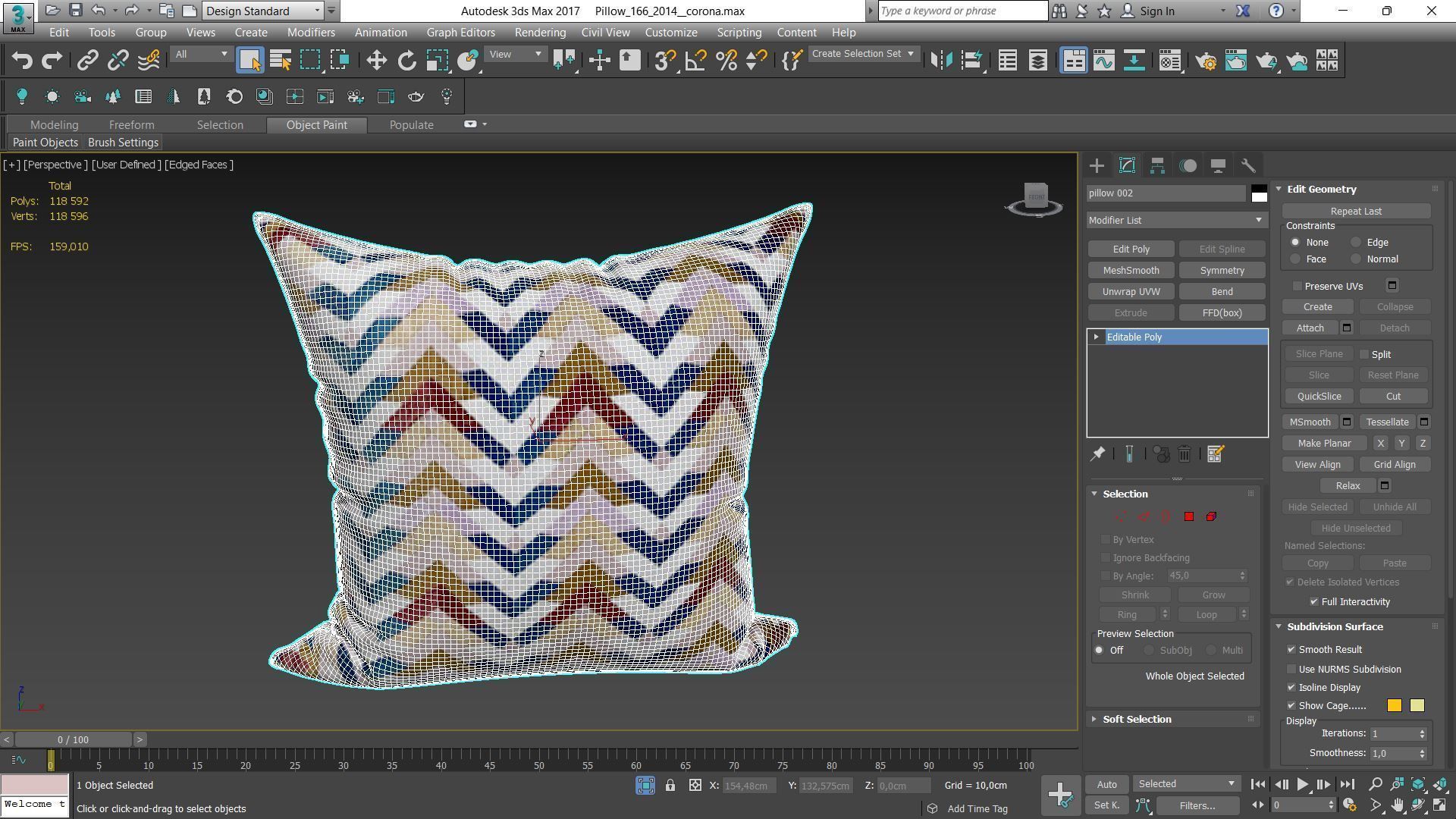Choose the Select Object tool

tap(249, 61)
